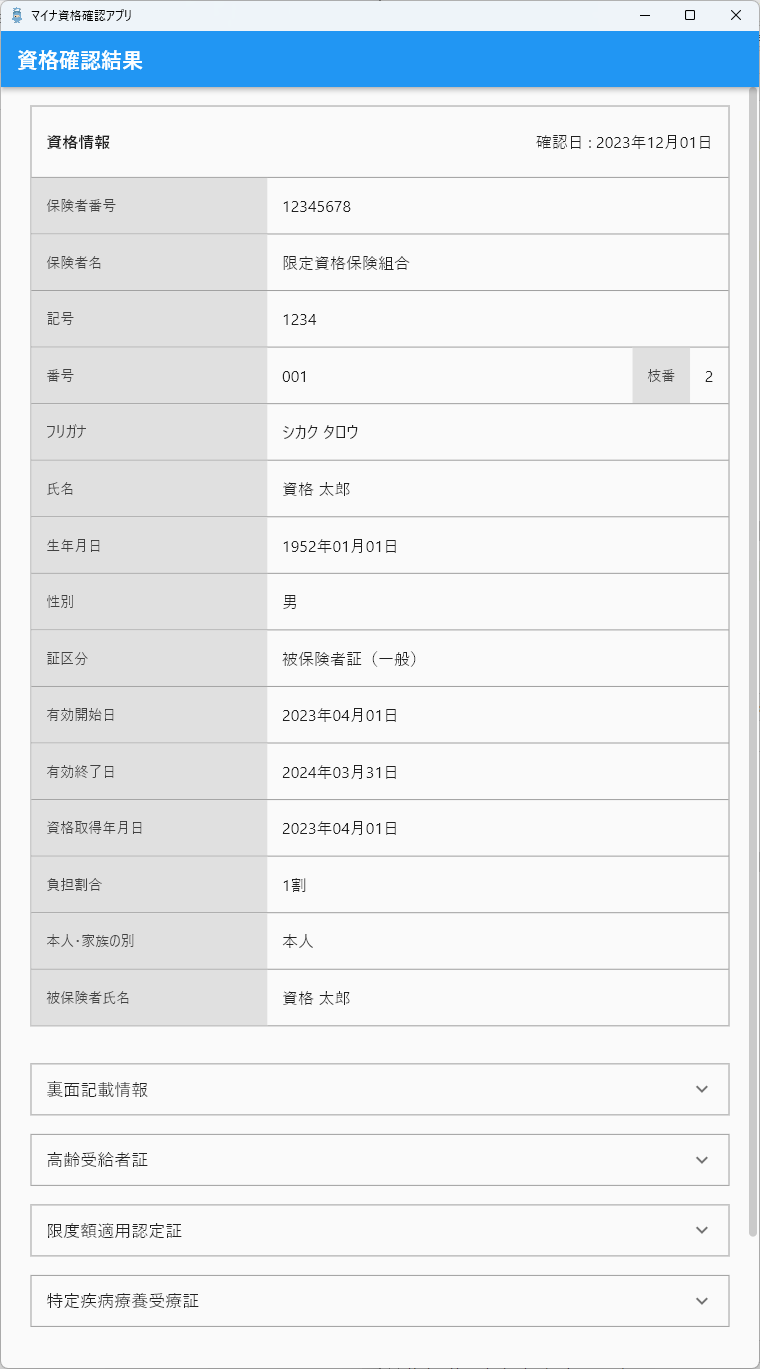Viewport: 760px width, 1369px height.
Task: Click the 枝番 value cell
Action: (x=709, y=376)
